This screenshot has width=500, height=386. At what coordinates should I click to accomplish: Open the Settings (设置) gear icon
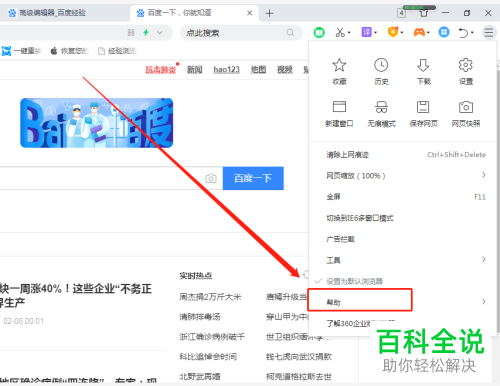pos(466,65)
